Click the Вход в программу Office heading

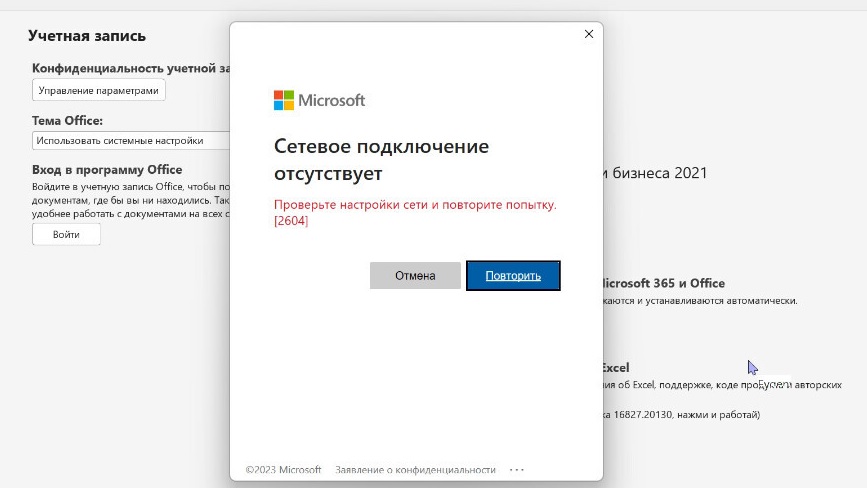click(x=107, y=170)
